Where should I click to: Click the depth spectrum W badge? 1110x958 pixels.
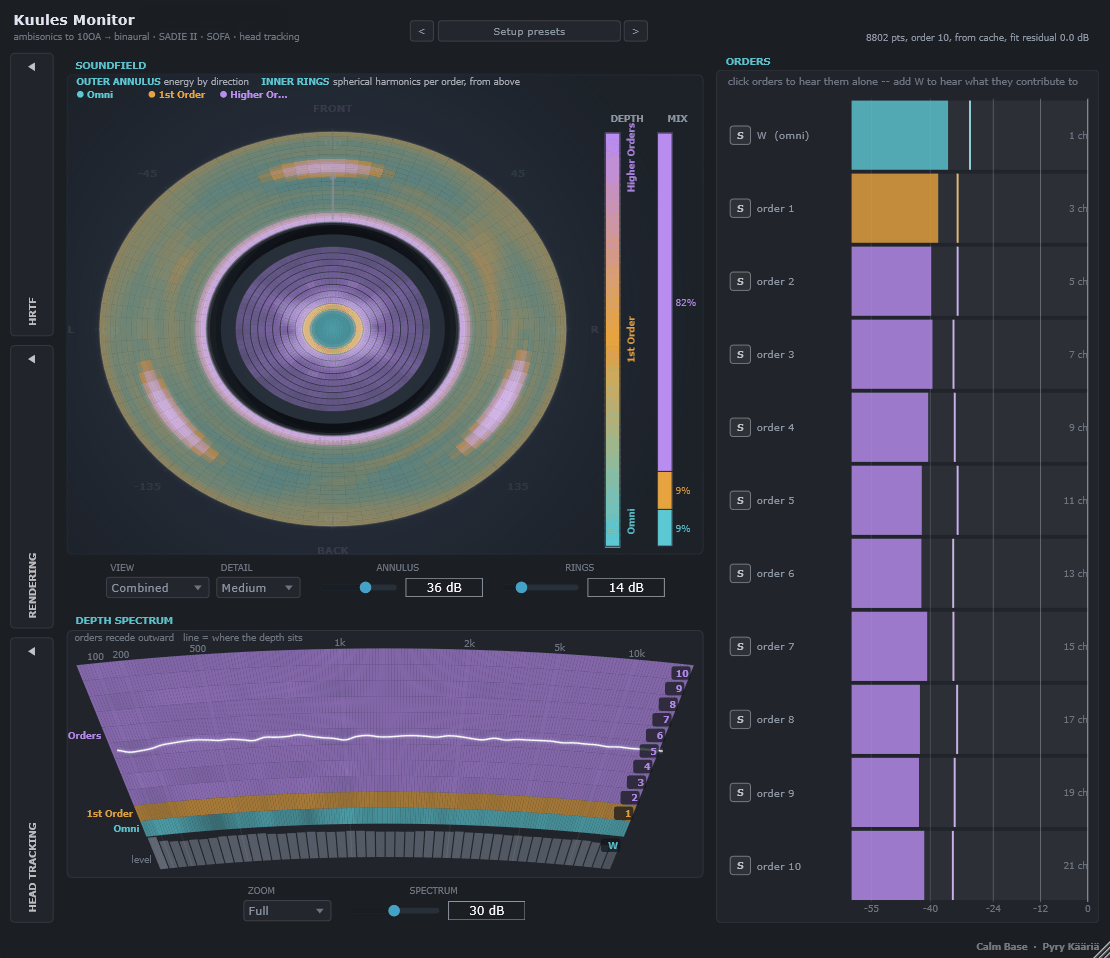612,845
